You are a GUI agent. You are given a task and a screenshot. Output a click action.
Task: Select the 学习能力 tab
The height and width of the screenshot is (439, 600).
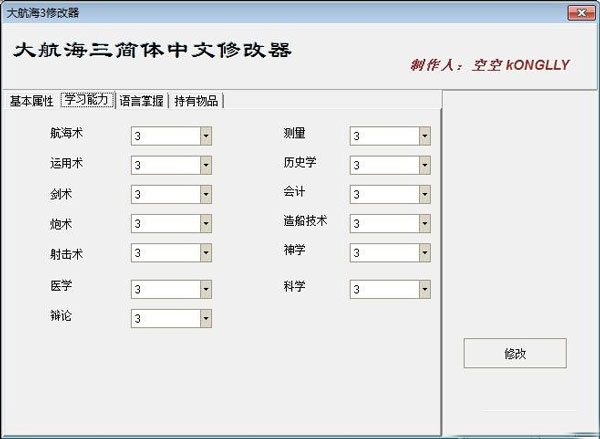click(88, 100)
